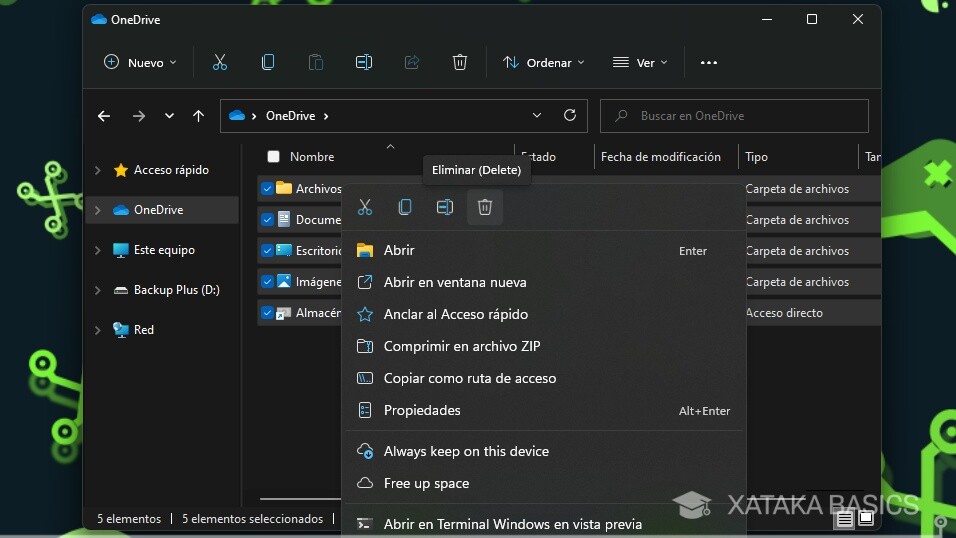Click the Share icon in the top toolbar
Image resolution: width=956 pixels, height=538 pixels.
[x=412, y=62]
